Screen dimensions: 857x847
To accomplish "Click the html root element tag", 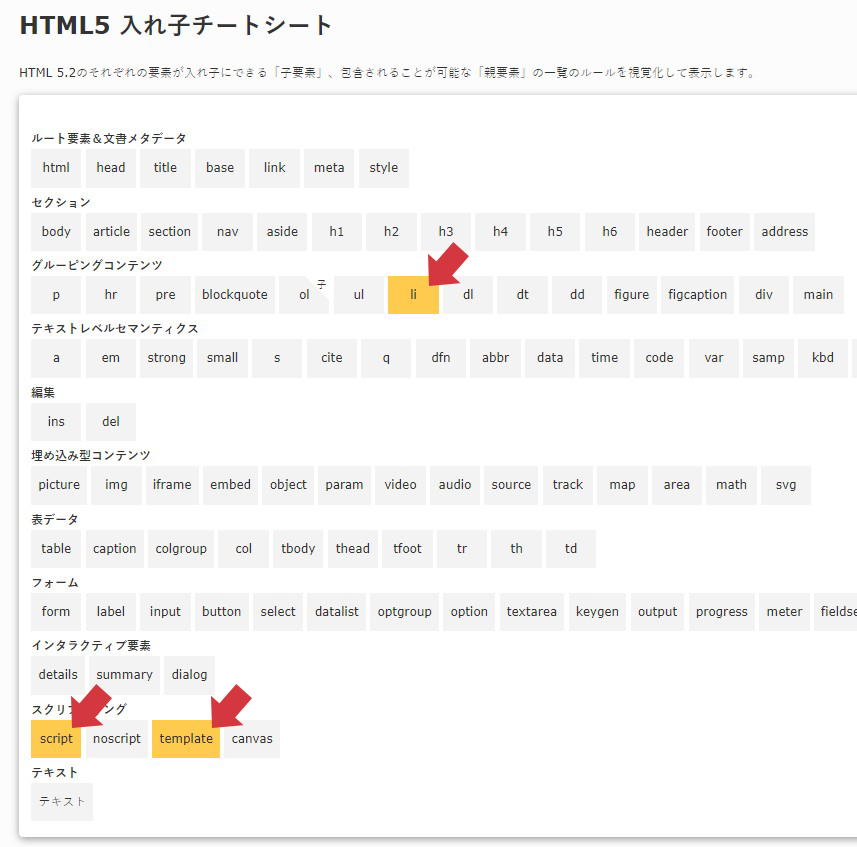I will 56,168.
